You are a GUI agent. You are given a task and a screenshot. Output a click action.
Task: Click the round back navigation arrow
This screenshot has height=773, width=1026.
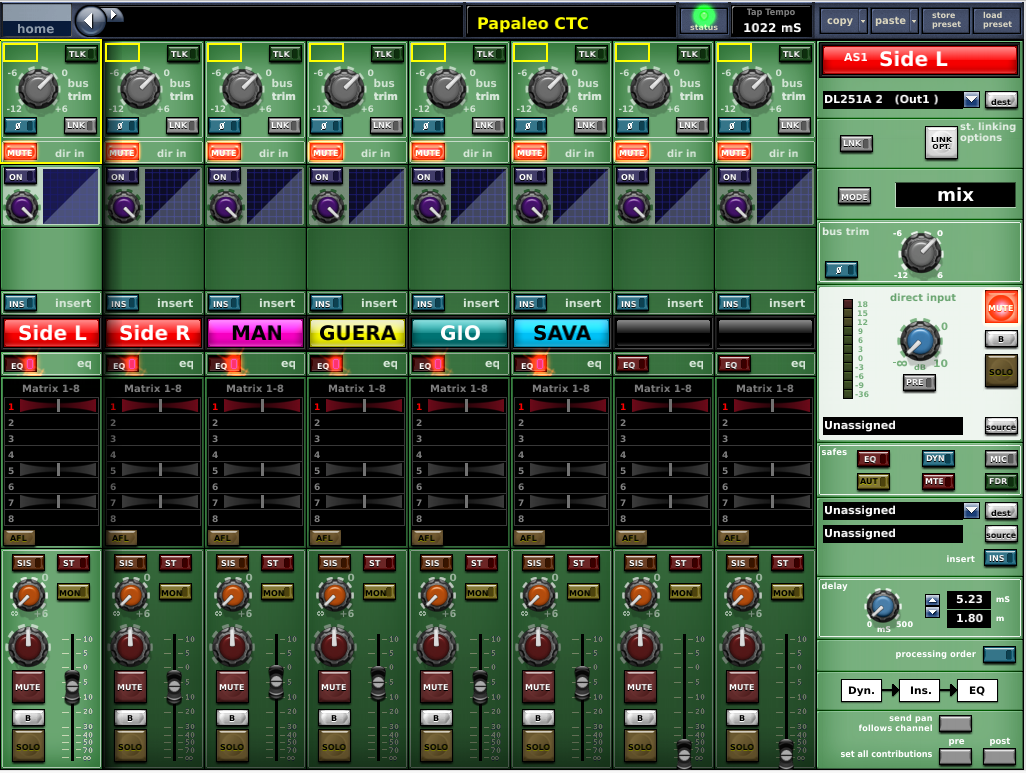tap(91, 20)
